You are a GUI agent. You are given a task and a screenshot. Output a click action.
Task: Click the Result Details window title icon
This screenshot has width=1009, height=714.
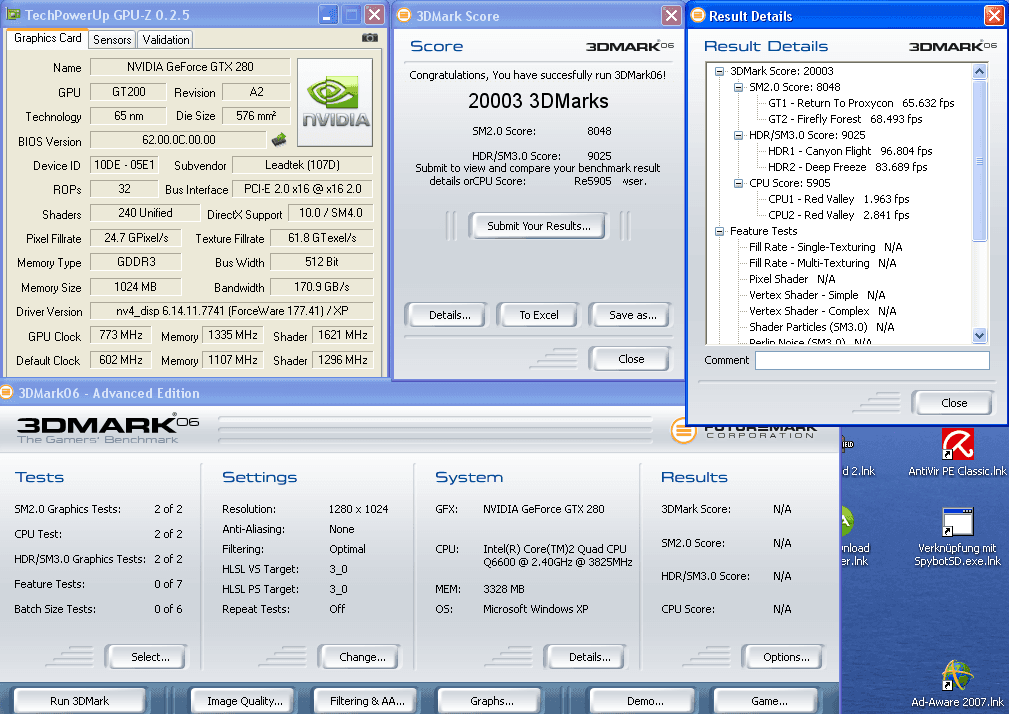(698, 15)
